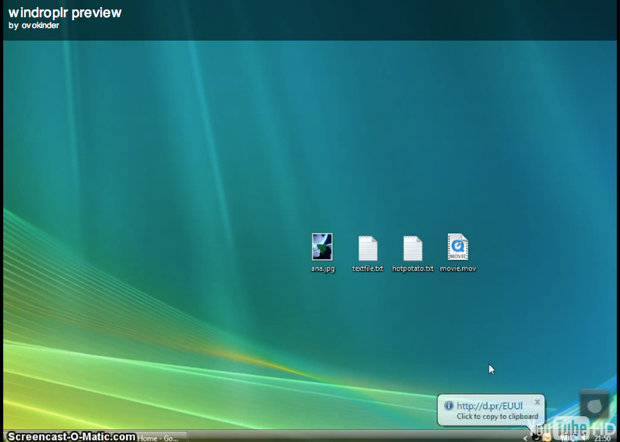
Task: Click the black droplr tray icon
Action: [536, 437]
